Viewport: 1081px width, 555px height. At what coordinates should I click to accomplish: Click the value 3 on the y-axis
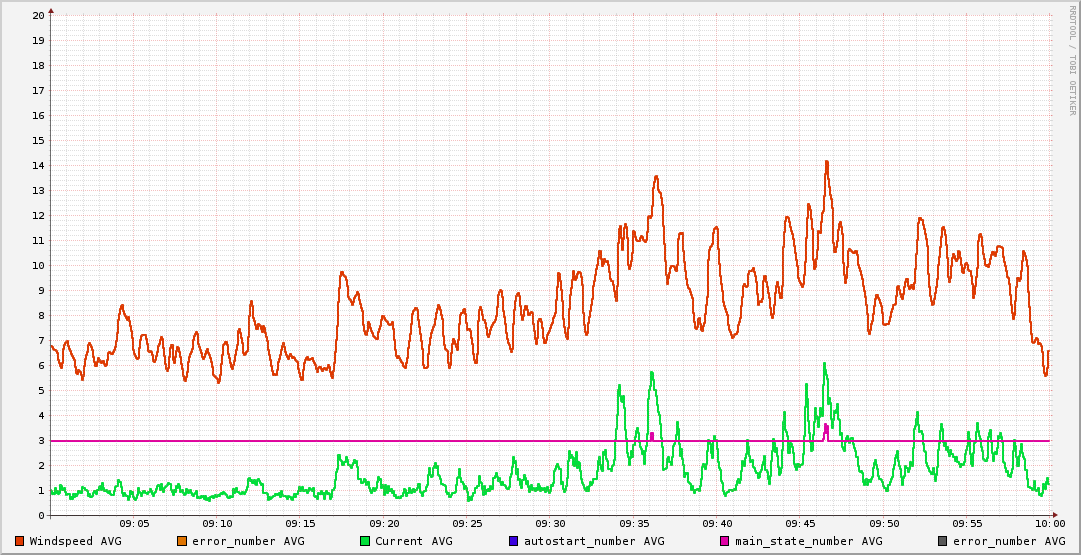click(41, 441)
